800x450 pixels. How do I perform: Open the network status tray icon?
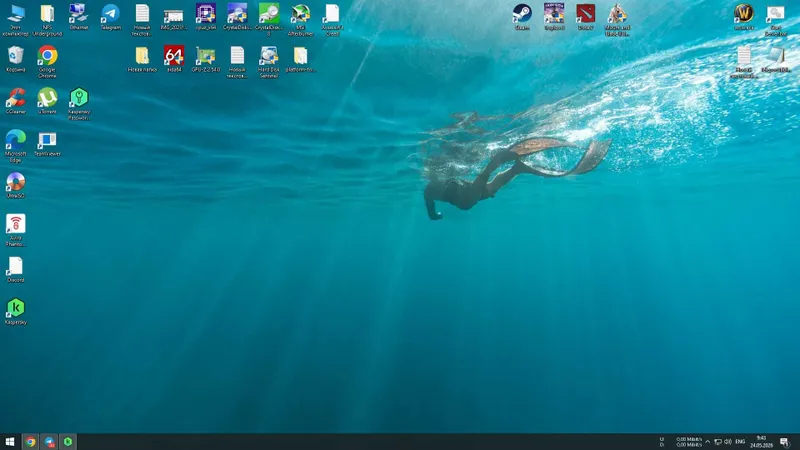coord(717,442)
